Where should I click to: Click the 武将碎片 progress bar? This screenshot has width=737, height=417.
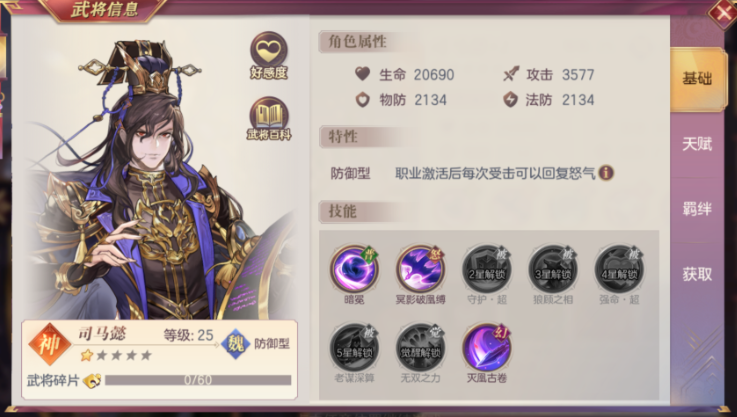(x=198, y=380)
